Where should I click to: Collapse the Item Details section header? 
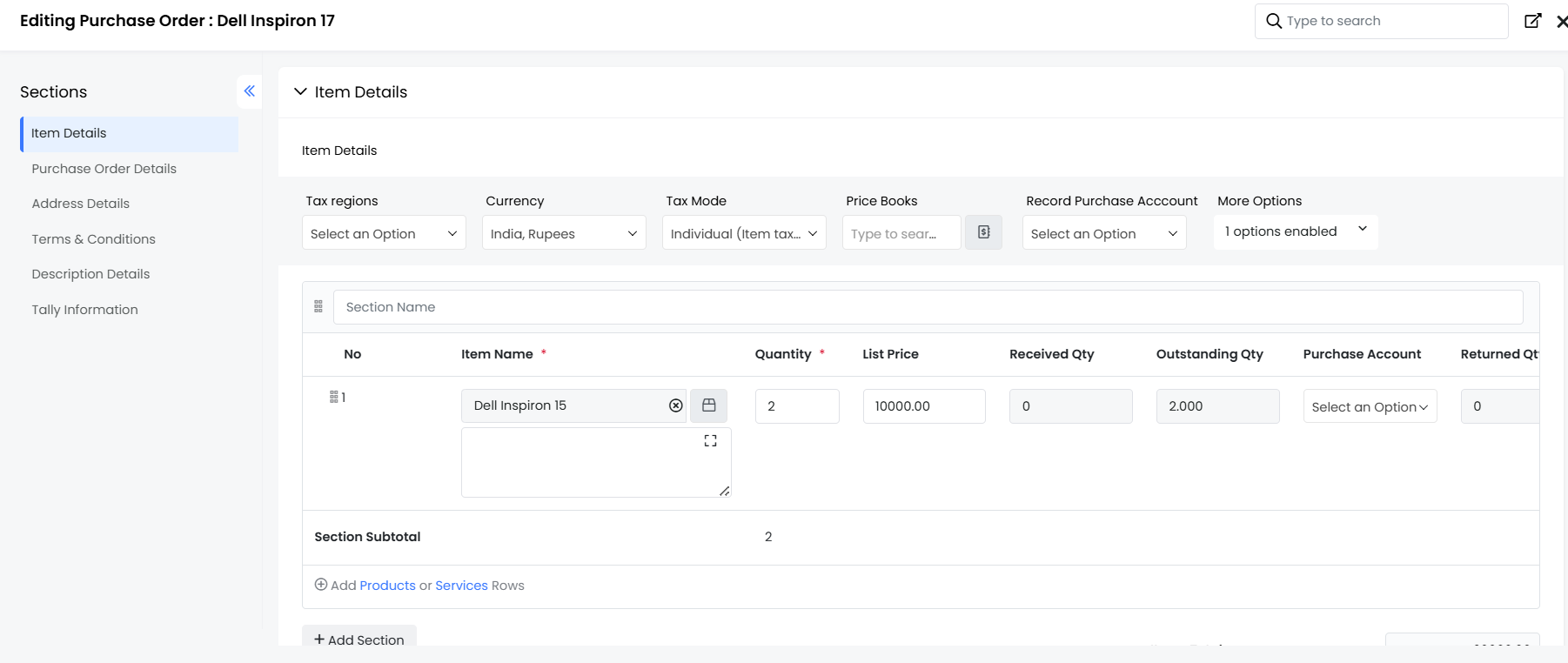pyautogui.click(x=301, y=92)
